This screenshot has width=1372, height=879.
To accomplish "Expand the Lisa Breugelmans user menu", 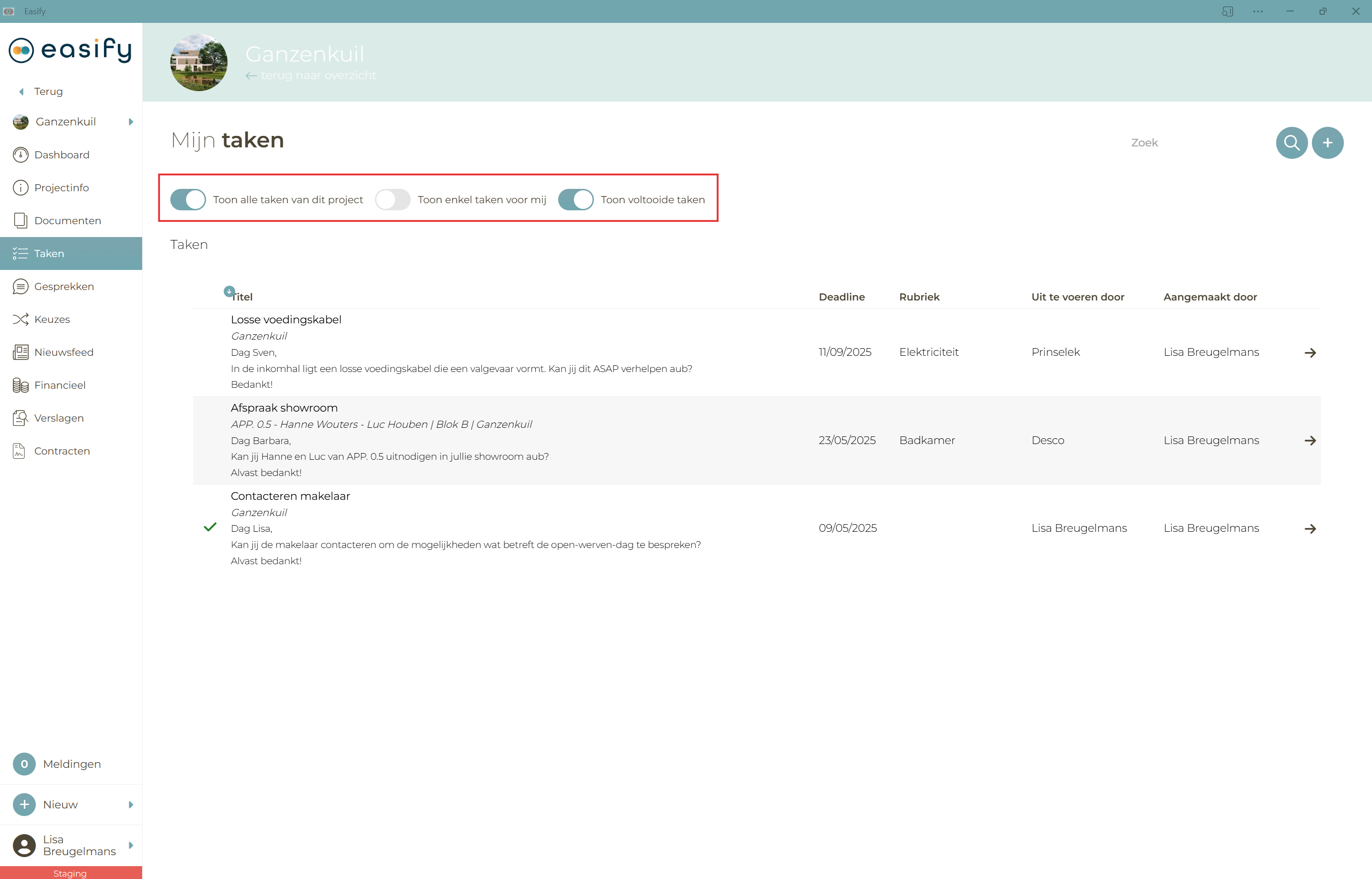I will point(131,845).
